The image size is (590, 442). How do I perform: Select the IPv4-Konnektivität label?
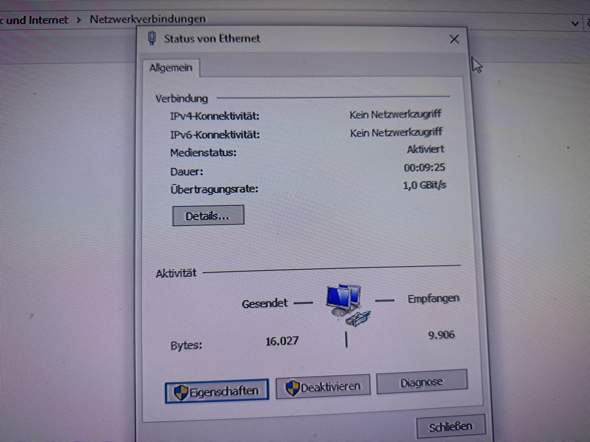point(215,116)
